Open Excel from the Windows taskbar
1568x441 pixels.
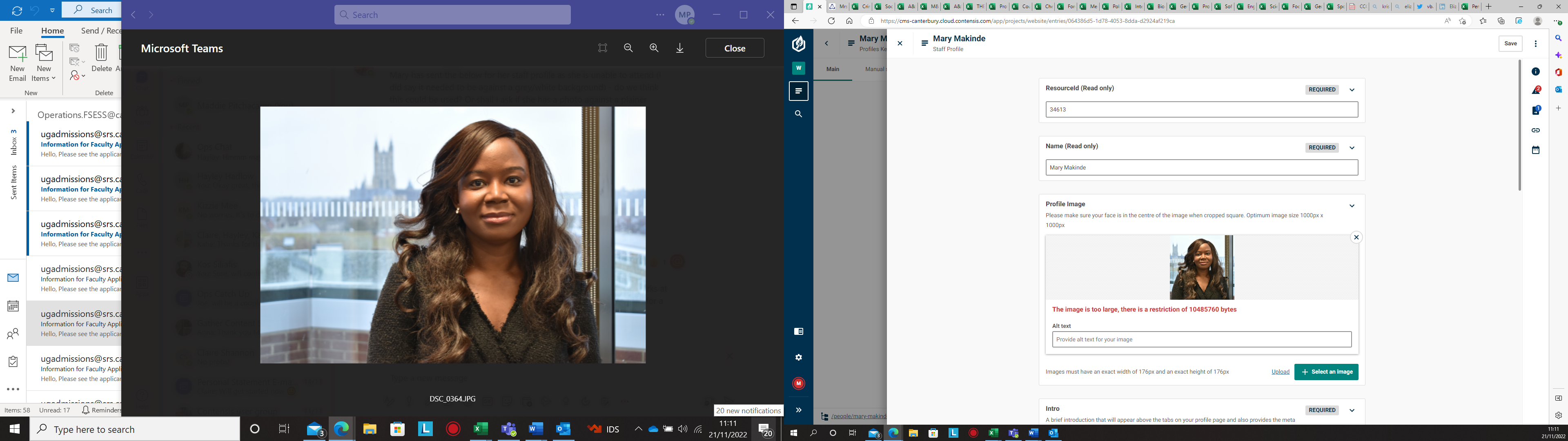click(x=480, y=430)
